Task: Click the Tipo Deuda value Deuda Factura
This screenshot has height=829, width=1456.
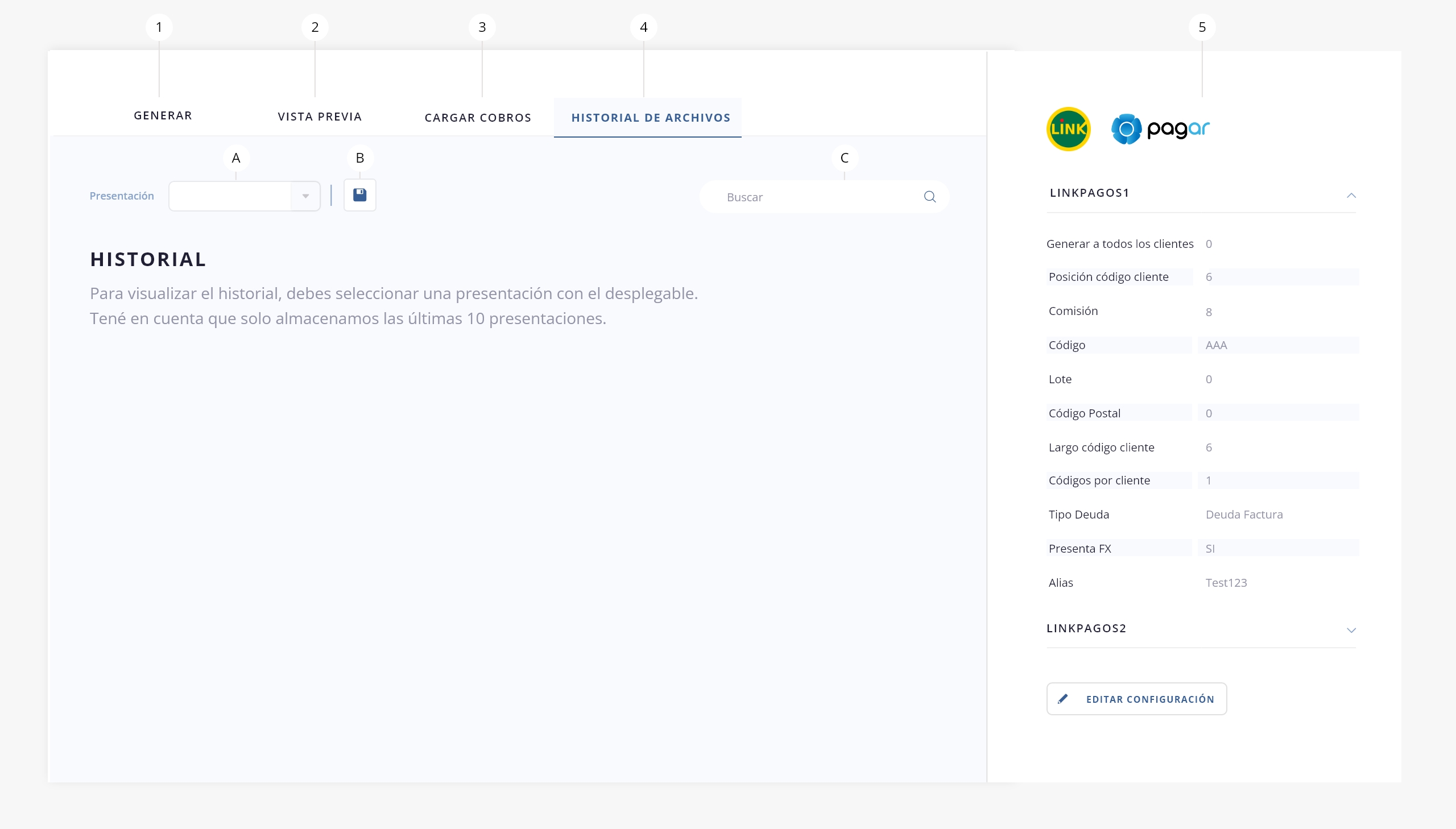Action: coord(1244,514)
